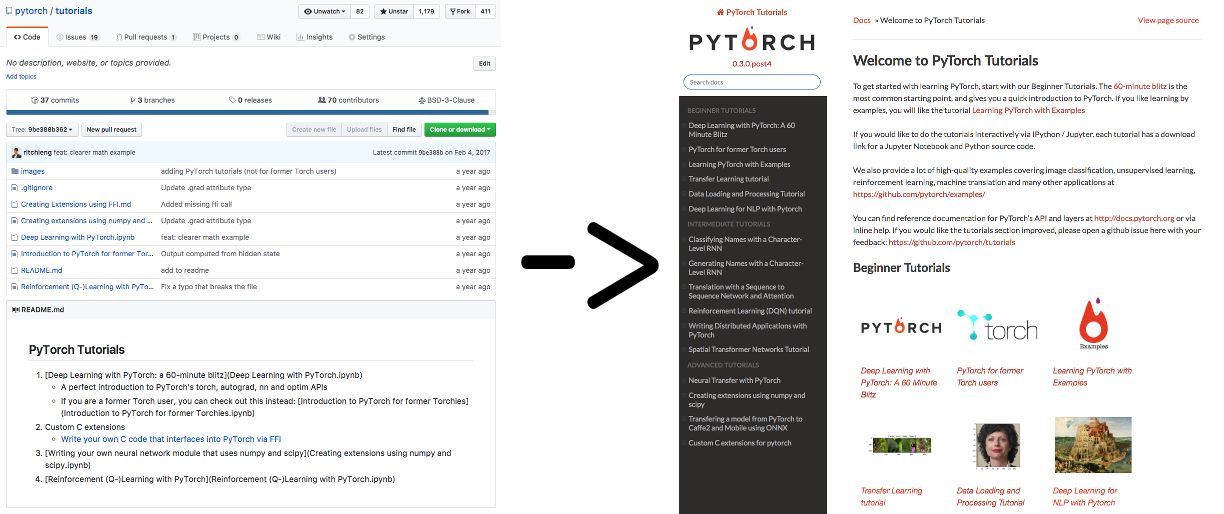
Task: Click the Fork button
Action: point(460,12)
